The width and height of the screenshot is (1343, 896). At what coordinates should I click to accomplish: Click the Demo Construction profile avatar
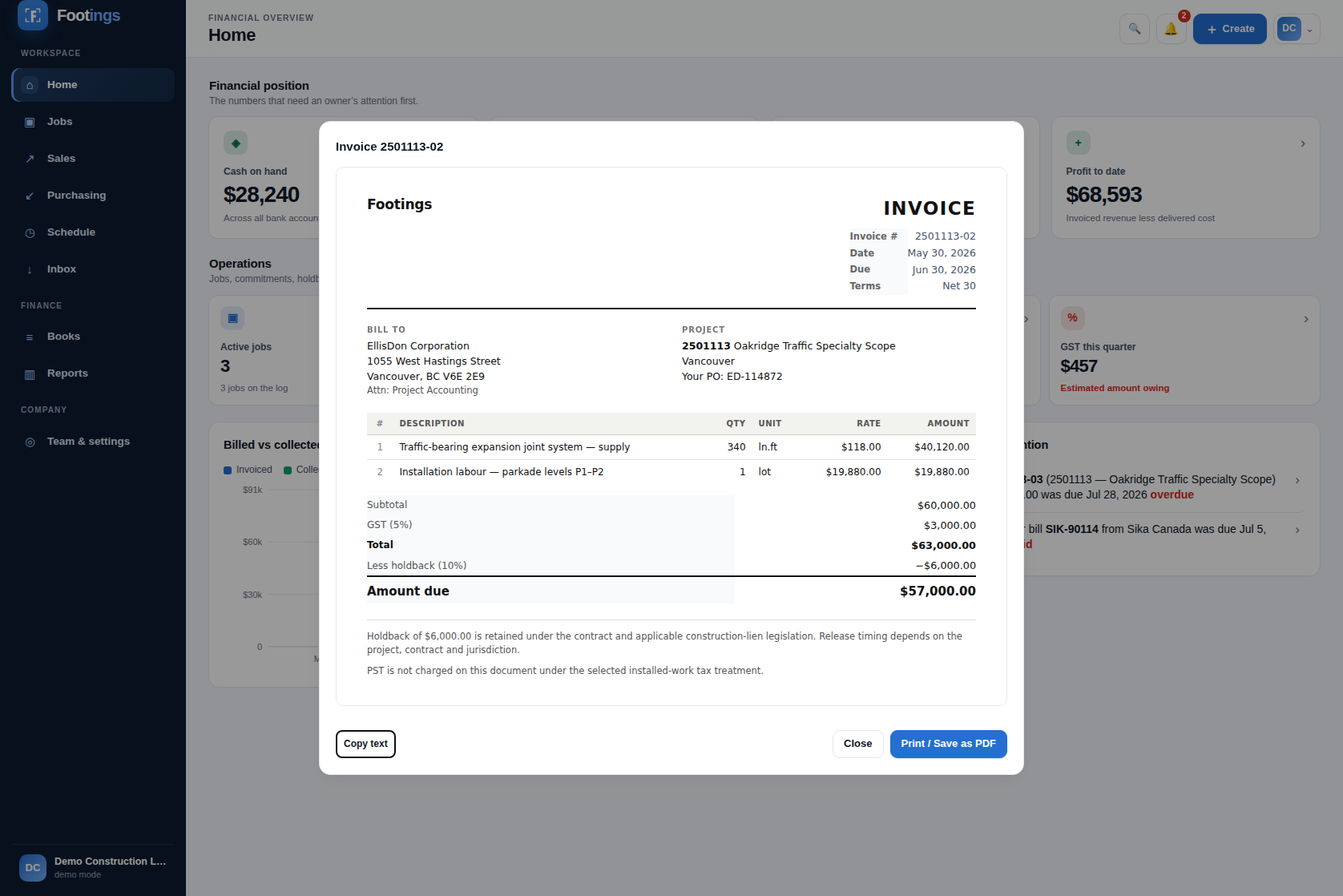[33, 868]
